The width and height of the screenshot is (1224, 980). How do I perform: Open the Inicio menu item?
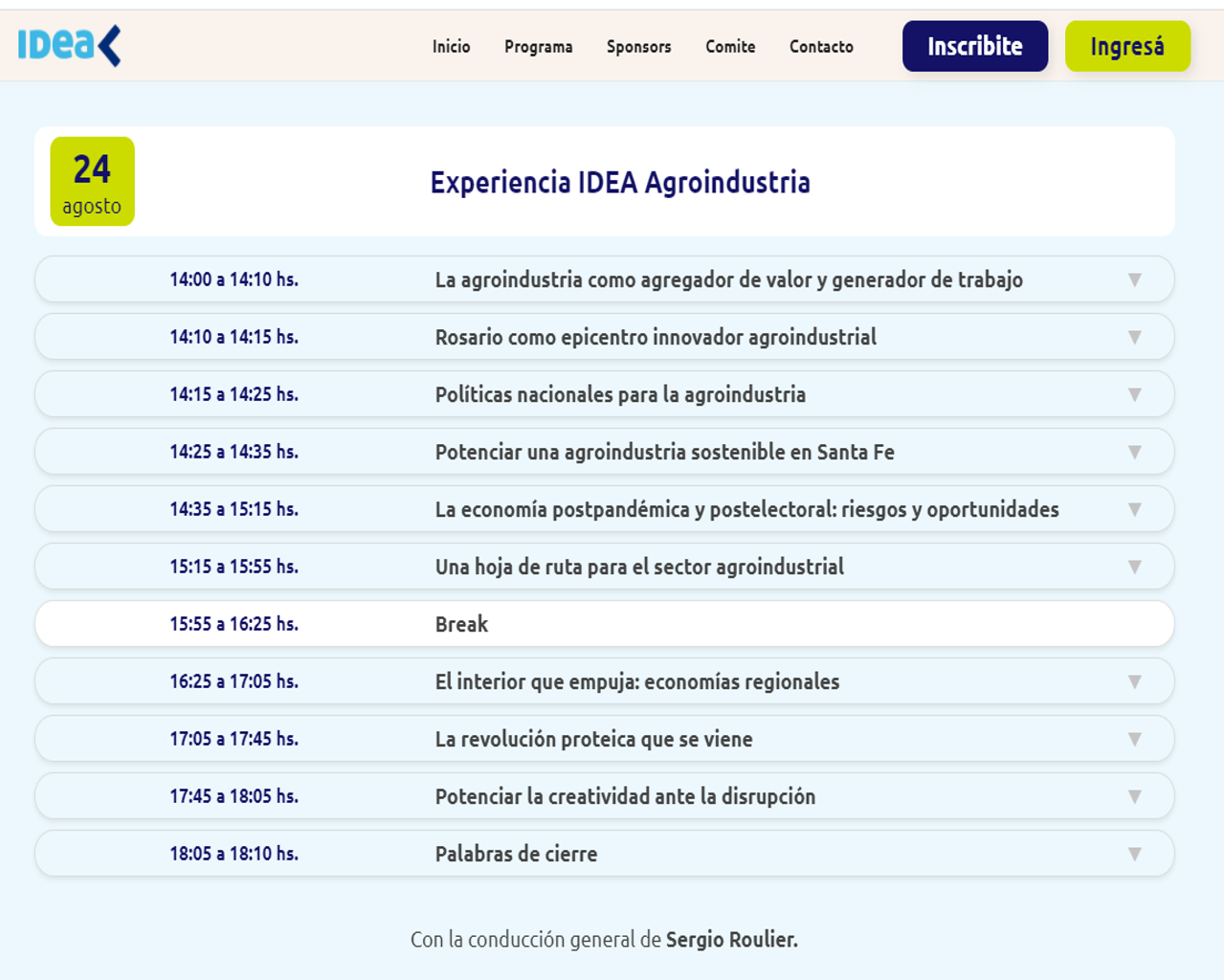[451, 47]
